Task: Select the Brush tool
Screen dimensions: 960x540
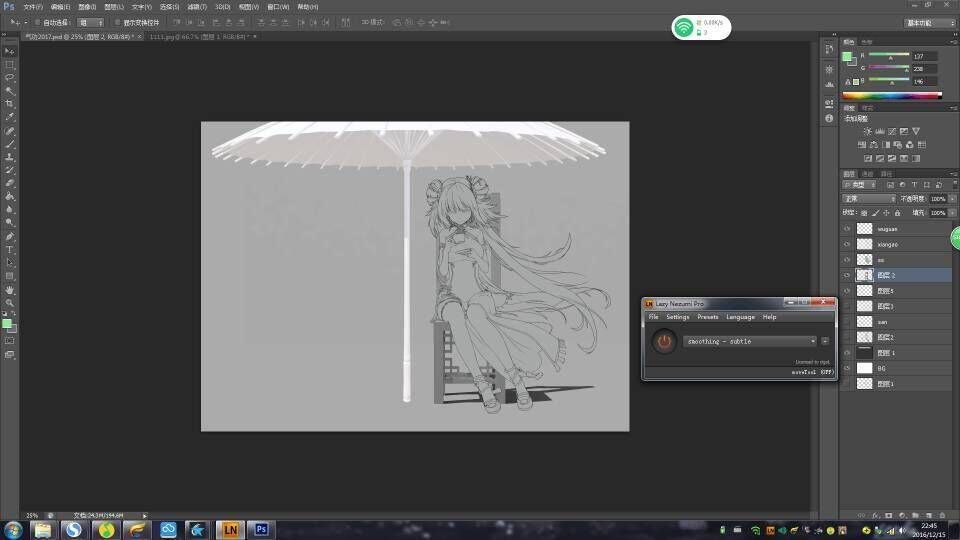Action: pos(9,144)
